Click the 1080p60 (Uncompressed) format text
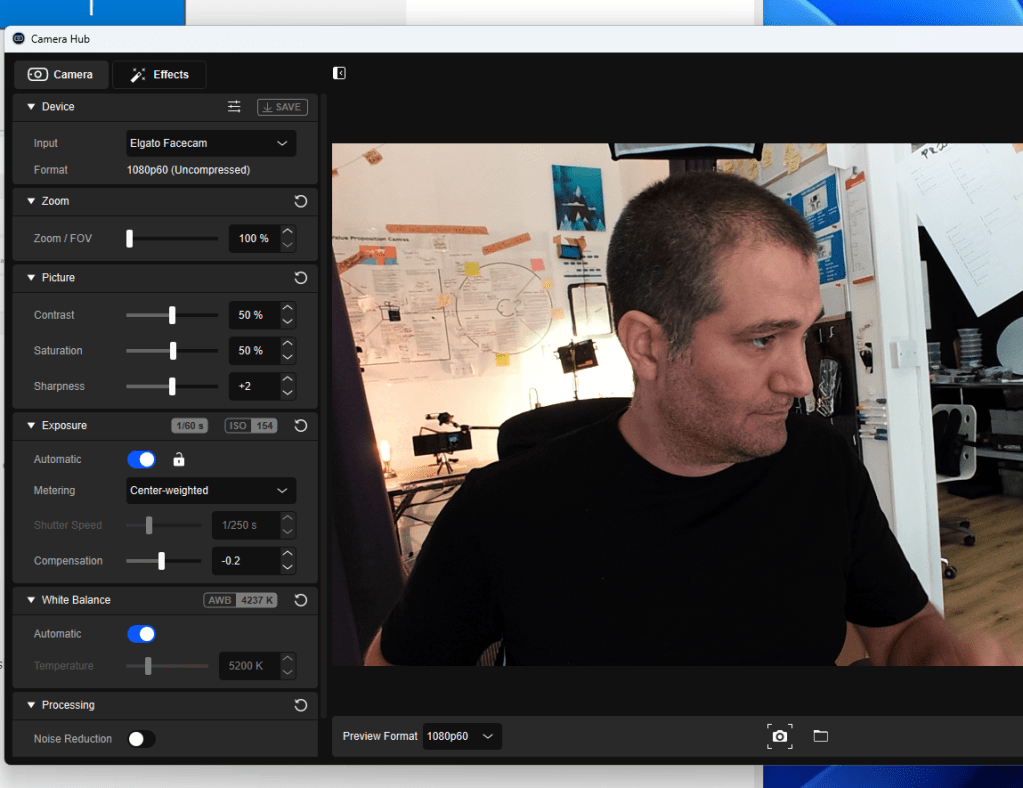This screenshot has height=788, width=1023. click(189, 170)
